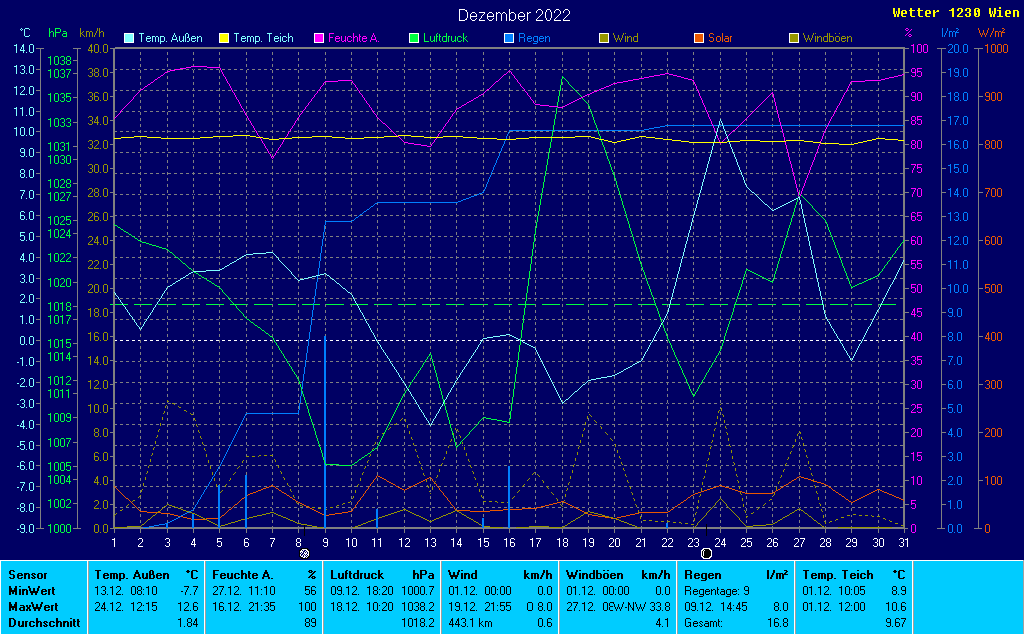
Task: Select the 'Temp. Außen' legend label
Action: point(170,39)
